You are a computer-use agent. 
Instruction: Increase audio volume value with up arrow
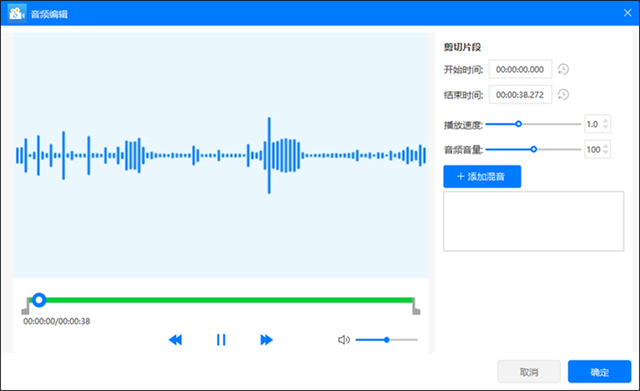pyautogui.click(x=606, y=146)
